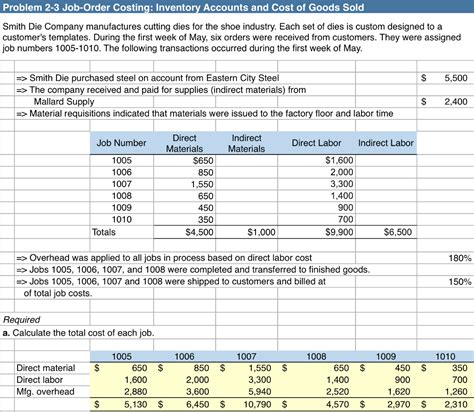
Task: Click the 'of total job costs.' line
Action: (x=58, y=293)
